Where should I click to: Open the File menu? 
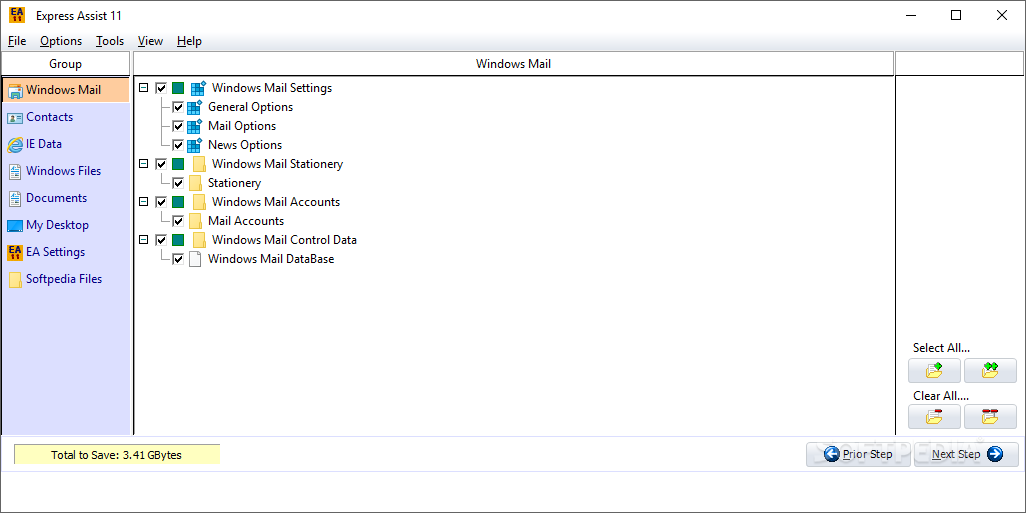(x=17, y=41)
